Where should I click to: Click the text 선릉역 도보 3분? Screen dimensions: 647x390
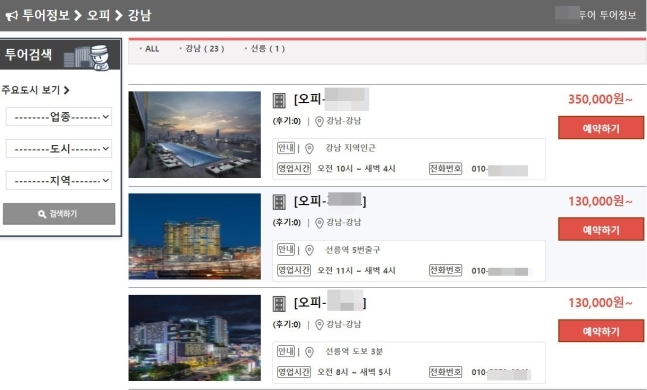pyautogui.click(x=354, y=351)
